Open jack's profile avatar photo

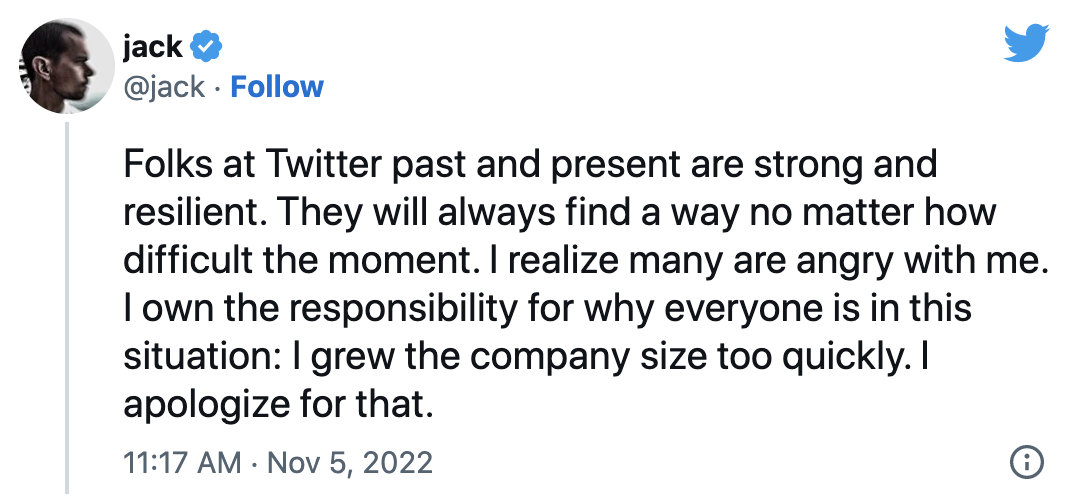click(68, 66)
